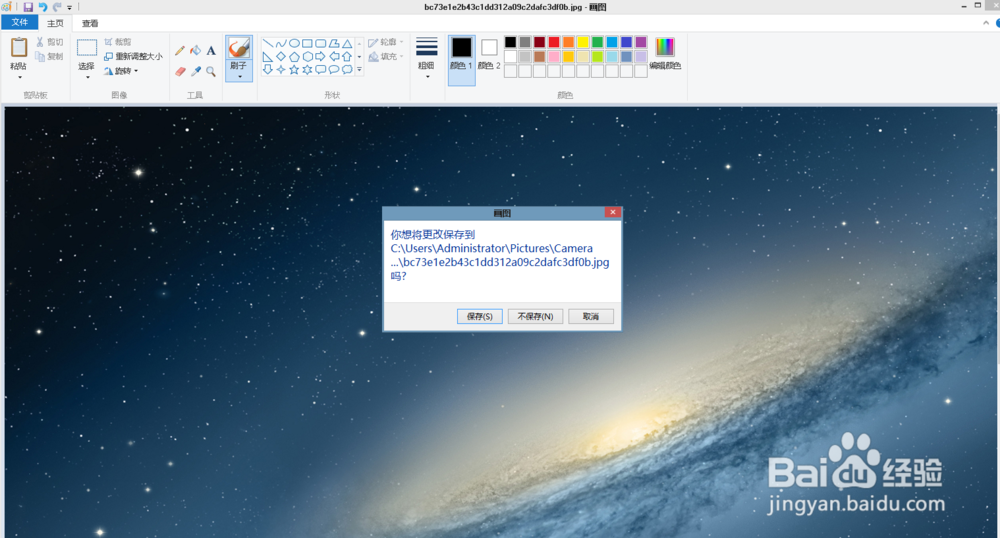The width and height of the screenshot is (1000, 538).
Task: Select the Rectangle shape
Action: point(307,43)
